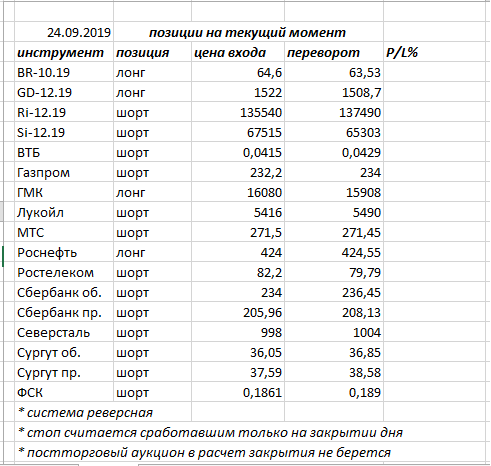
Task: Select the 'позиция' column header cell
Action: [x=152, y=52]
